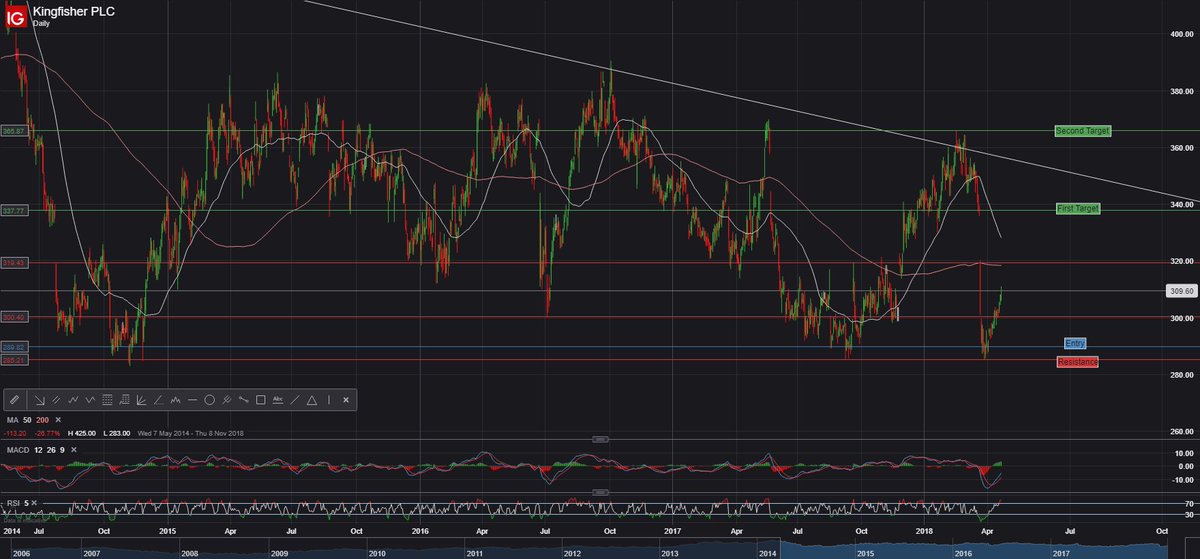Click the MA period value 200
1200x559 pixels.
point(43,420)
